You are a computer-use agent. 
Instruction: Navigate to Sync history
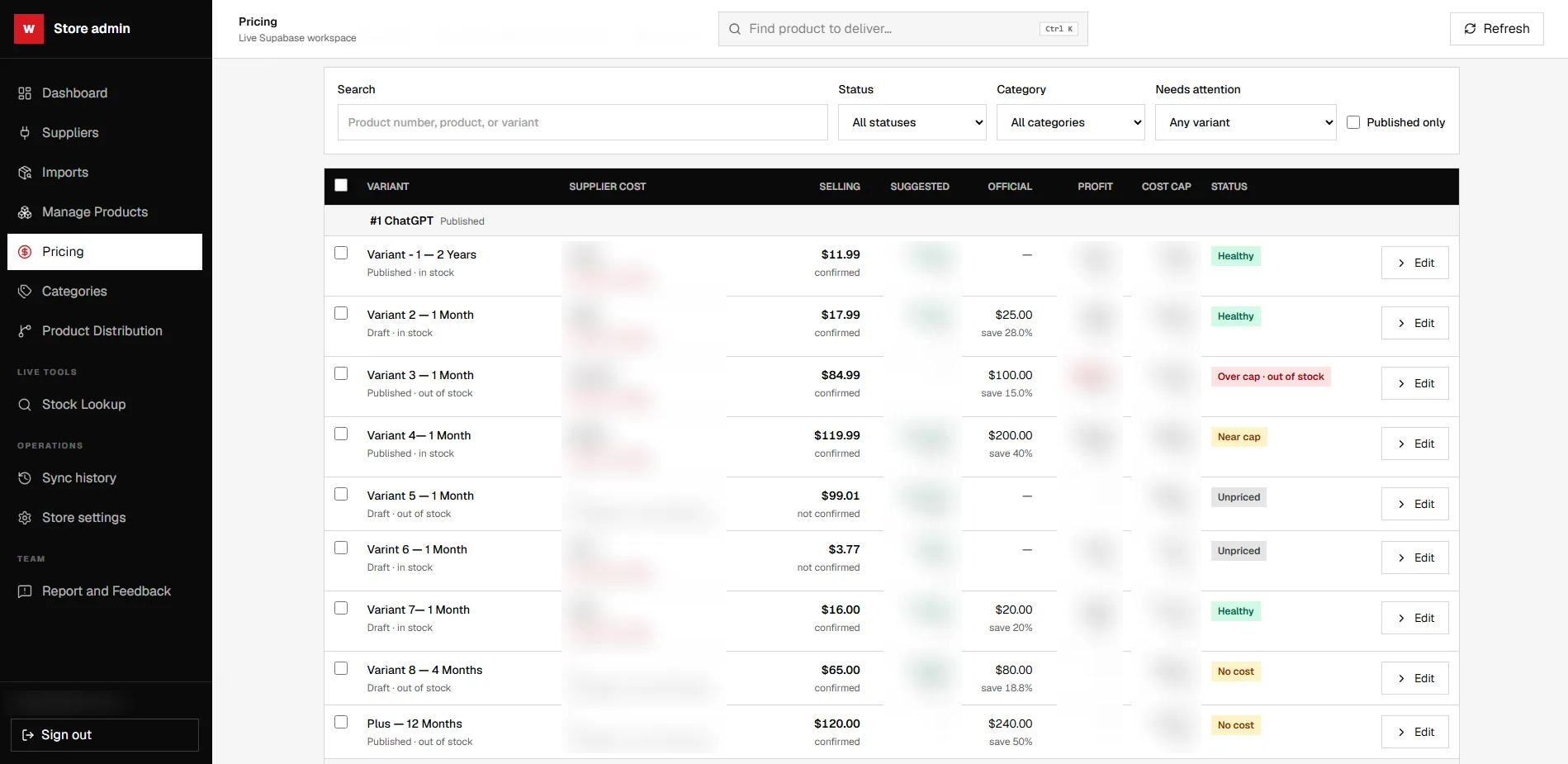click(105, 478)
